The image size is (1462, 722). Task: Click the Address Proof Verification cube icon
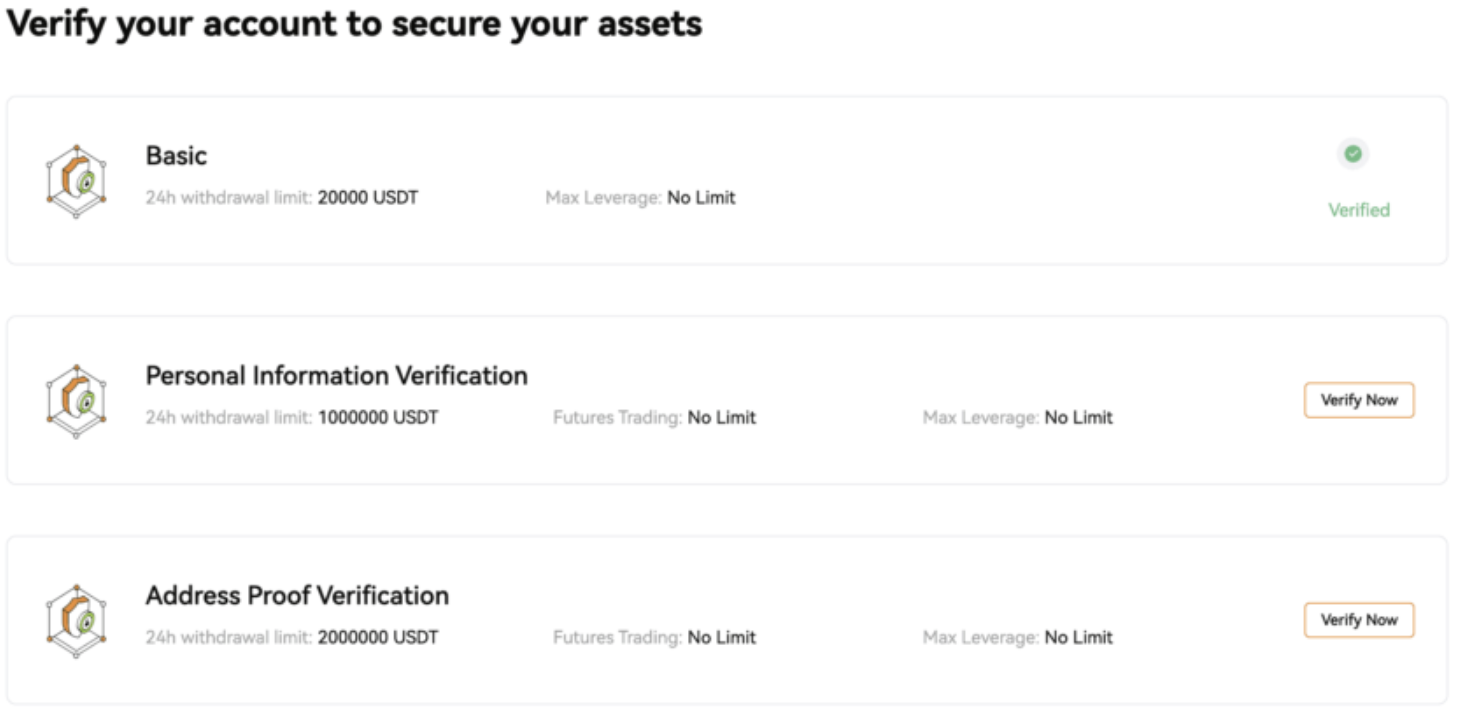(76, 621)
